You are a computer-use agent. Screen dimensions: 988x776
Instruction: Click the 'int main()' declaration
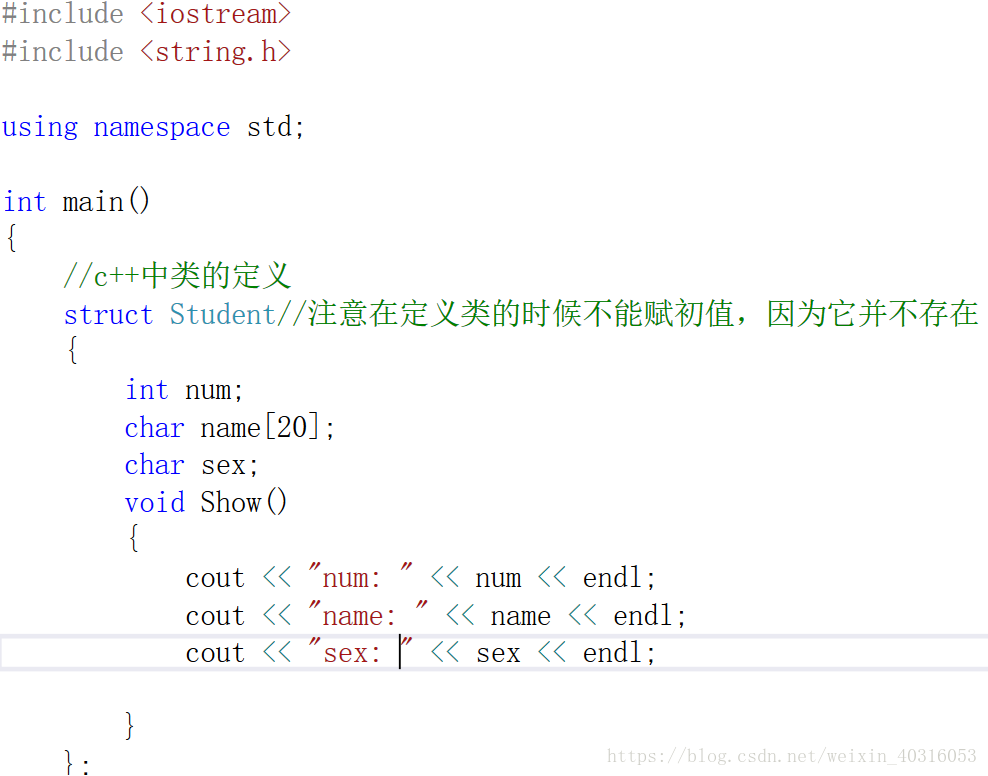76,202
